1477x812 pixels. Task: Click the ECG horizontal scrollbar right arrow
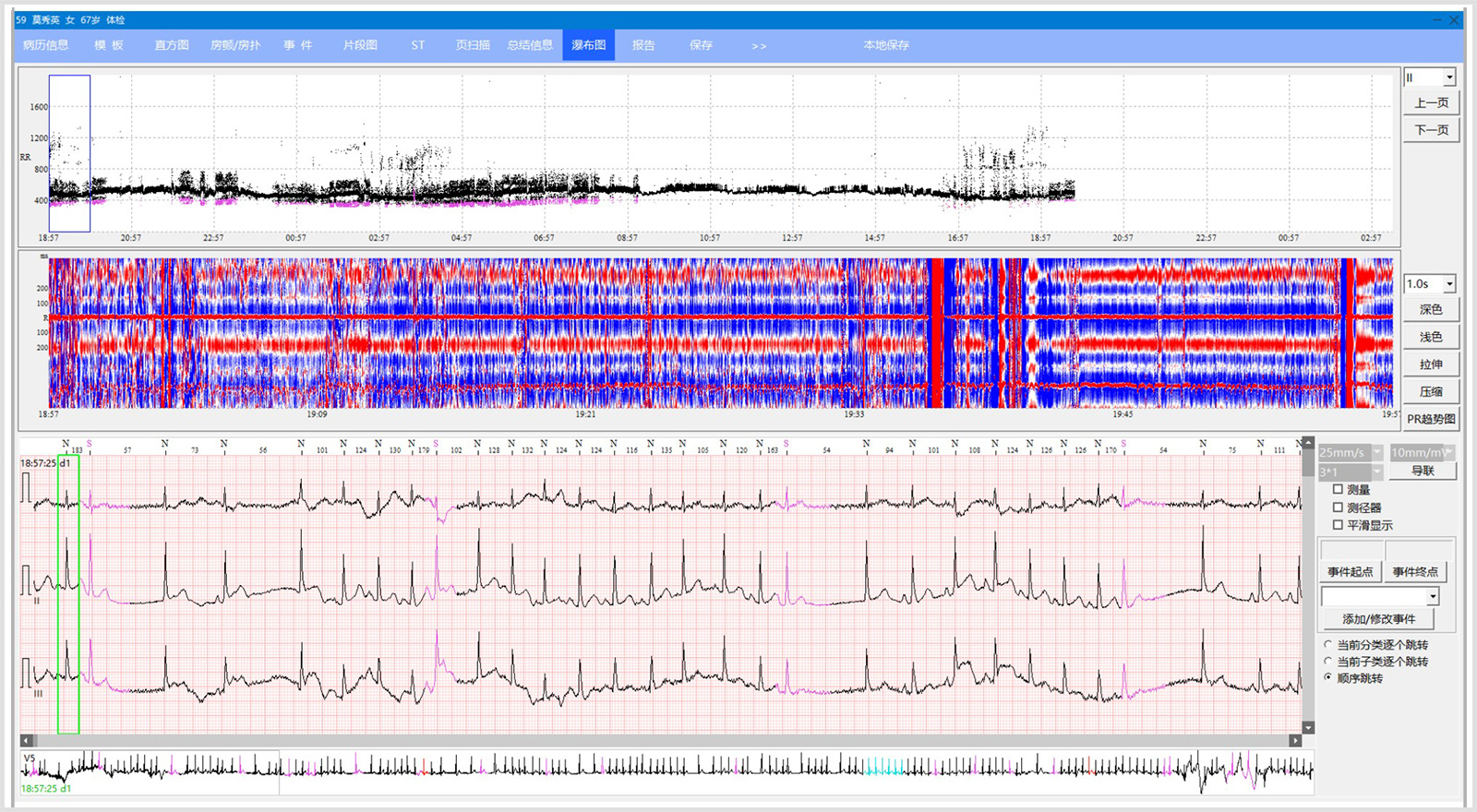1295,740
